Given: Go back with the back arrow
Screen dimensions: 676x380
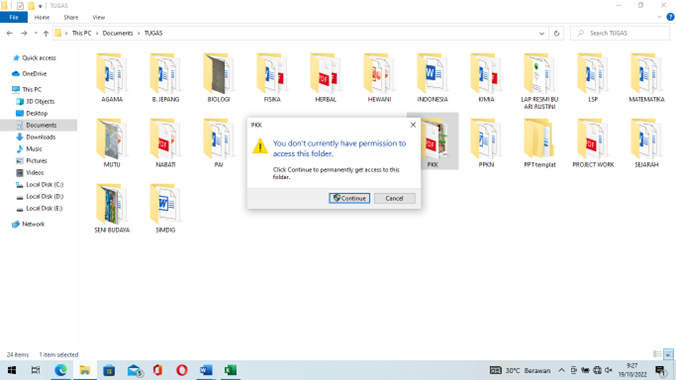Looking at the screenshot, I should [9, 33].
